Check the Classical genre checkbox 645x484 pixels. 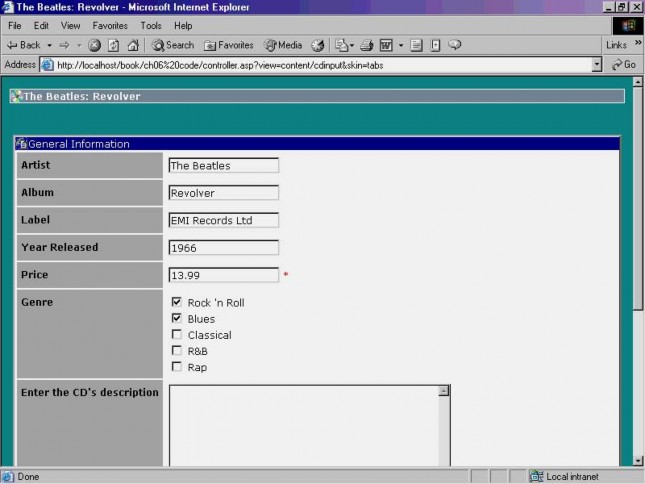coord(176,334)
